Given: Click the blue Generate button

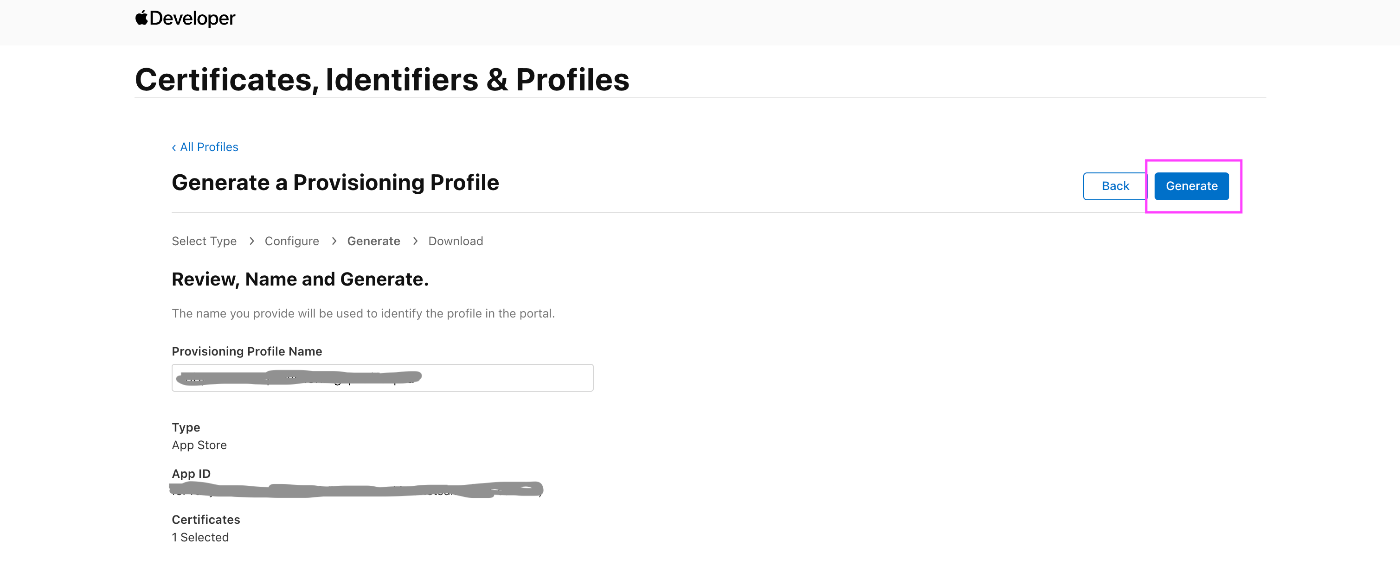Looking at the screenshot, I should [x=1191, y=186].
